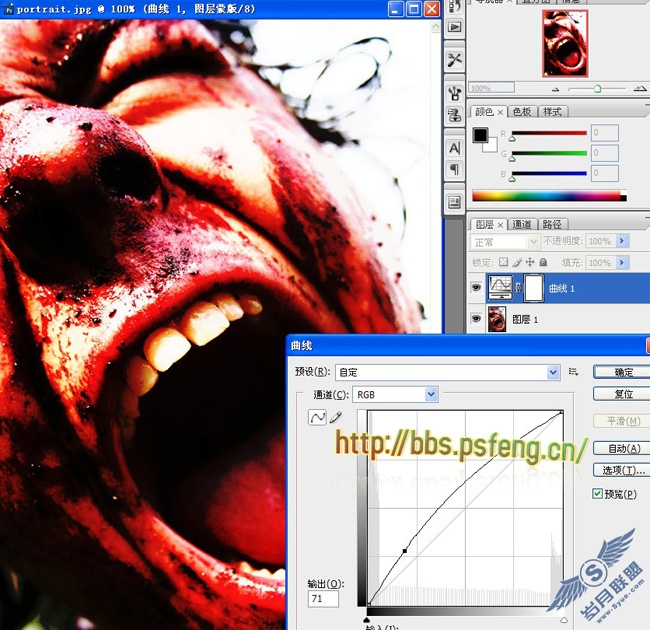Open the Actions panel play icon
This screenshot has height=630, width=650.
point(454,27)
